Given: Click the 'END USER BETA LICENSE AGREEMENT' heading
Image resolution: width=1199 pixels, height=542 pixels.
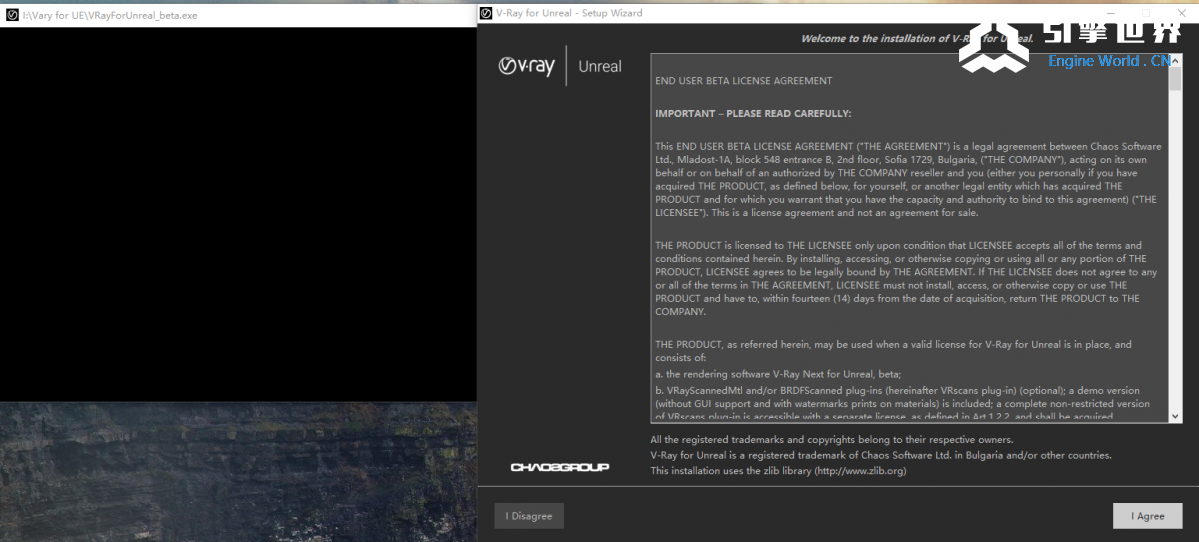Looking at the screenshot, I should [743, 80].
